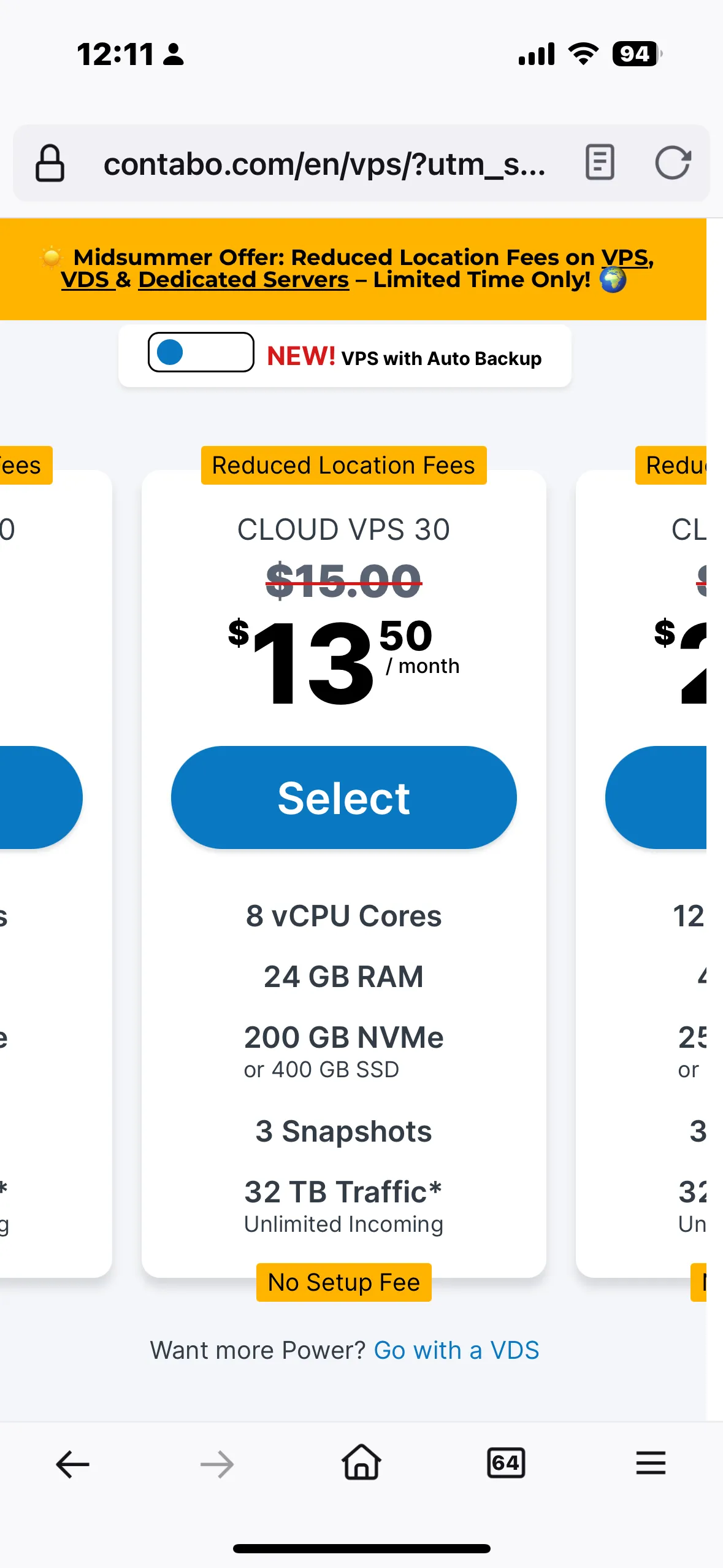Click the left-side plan's Select button
The width and height of the screenshot is (723, 1568).
point(40,797)
